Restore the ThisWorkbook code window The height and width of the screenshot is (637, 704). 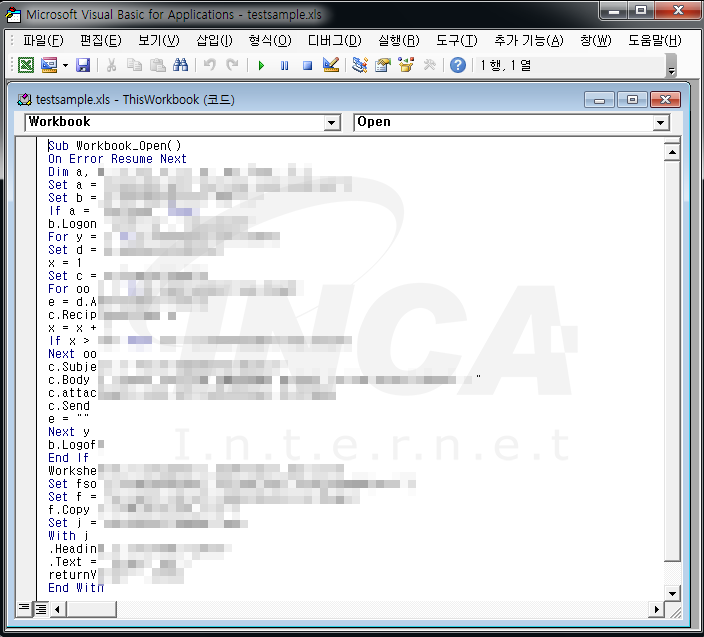(x=632, y=100)
